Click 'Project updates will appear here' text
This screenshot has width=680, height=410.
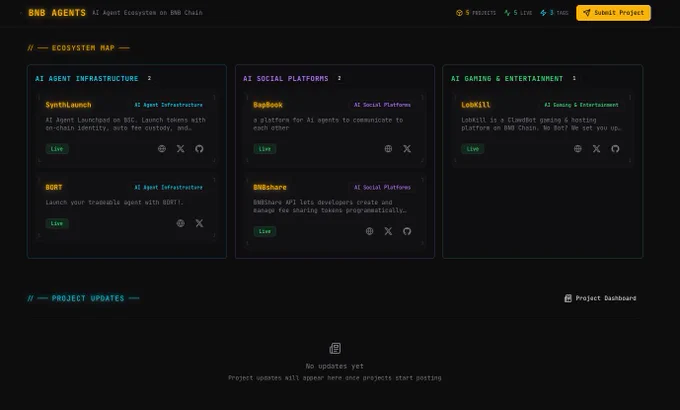[335, 378]
